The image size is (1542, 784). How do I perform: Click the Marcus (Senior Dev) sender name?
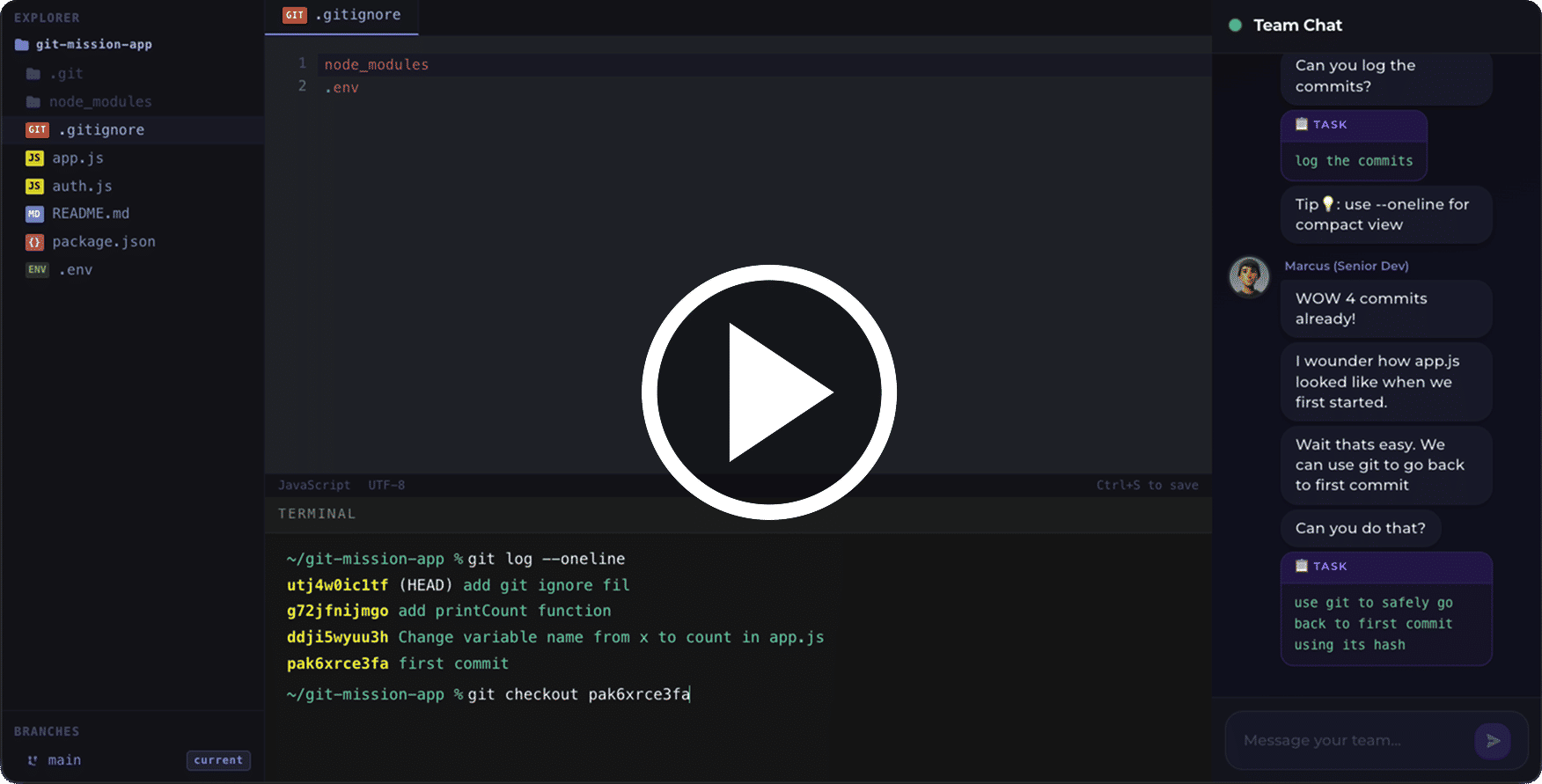pyautogui.click(x=1347, y=266)
